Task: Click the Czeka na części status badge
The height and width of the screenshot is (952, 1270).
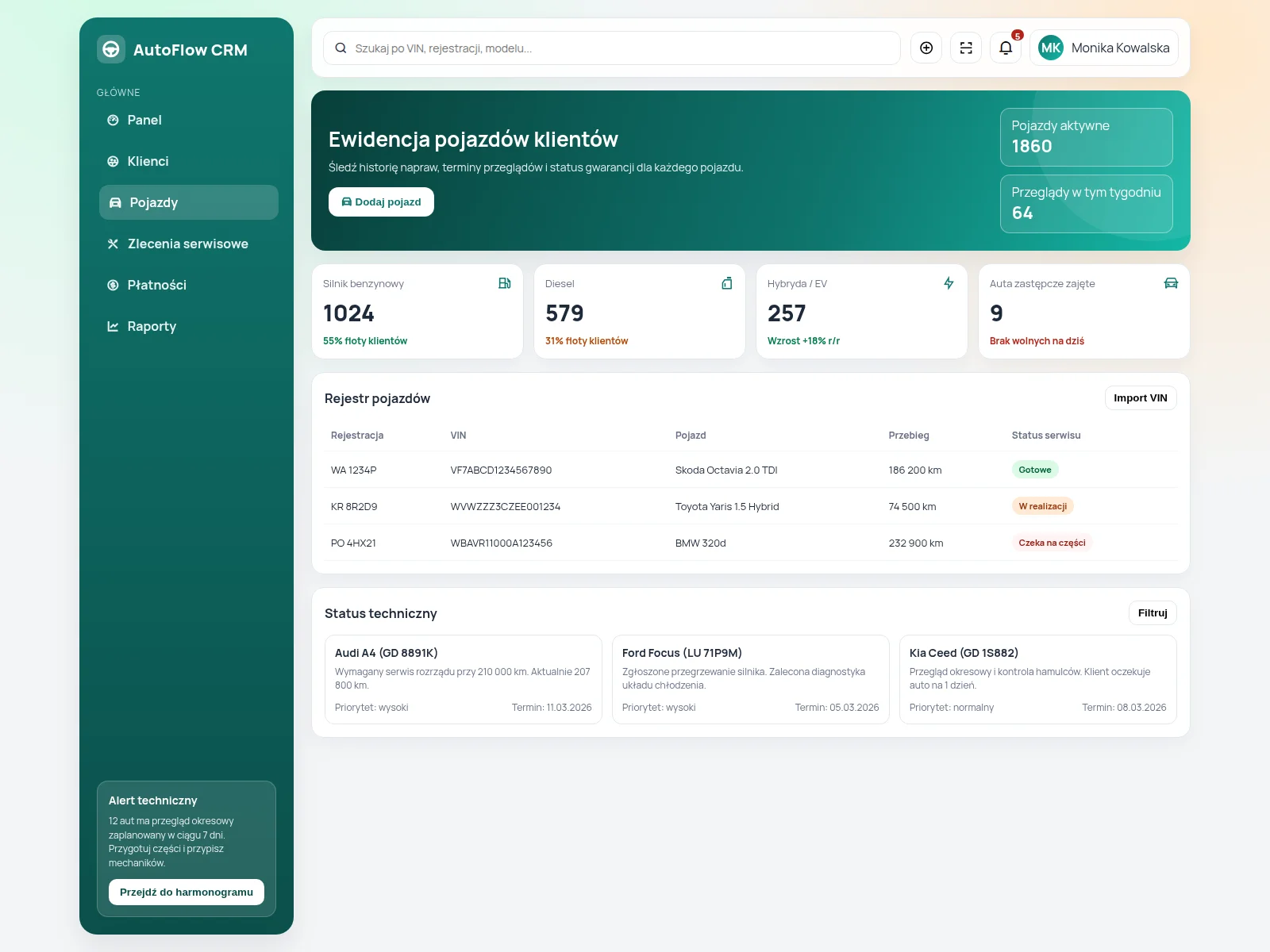Action: pyautogui.click(x=1052, y=543)
